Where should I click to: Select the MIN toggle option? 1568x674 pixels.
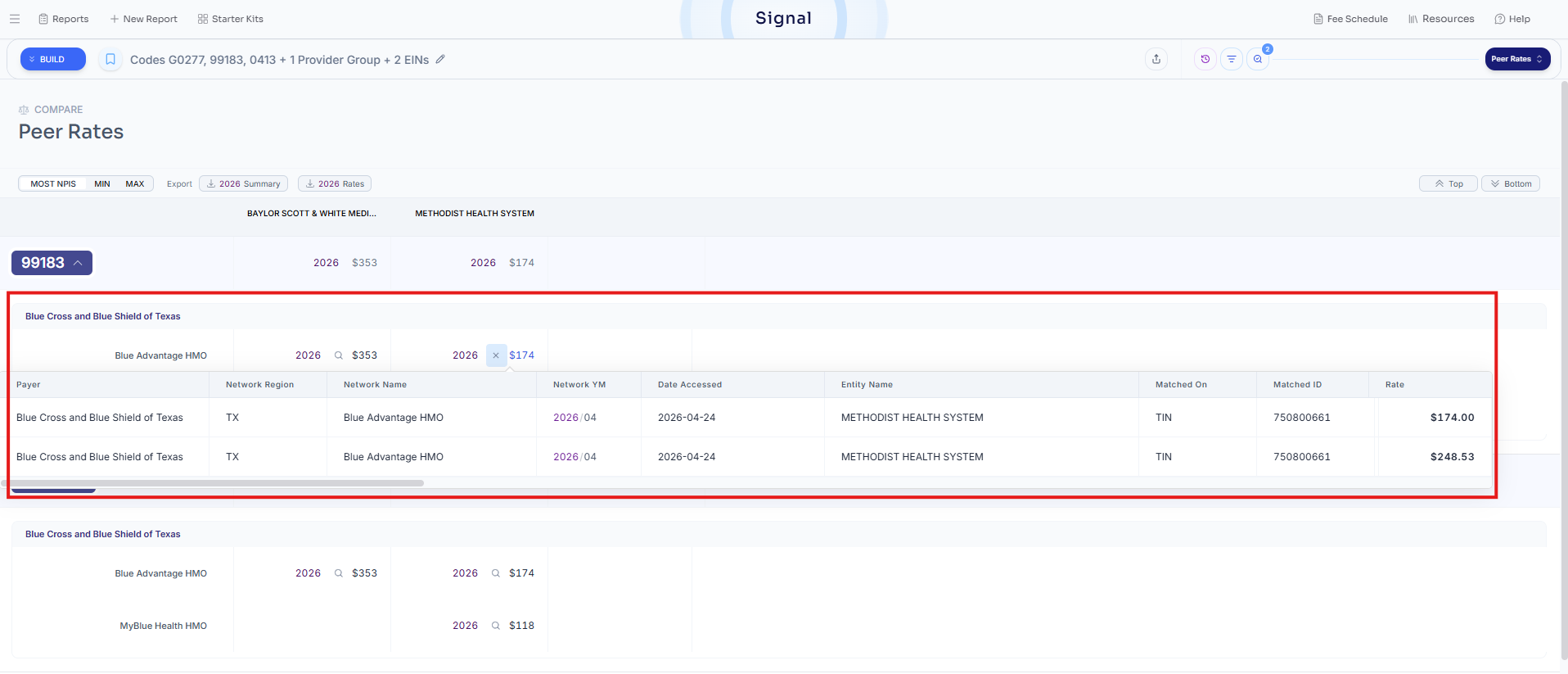102,184
